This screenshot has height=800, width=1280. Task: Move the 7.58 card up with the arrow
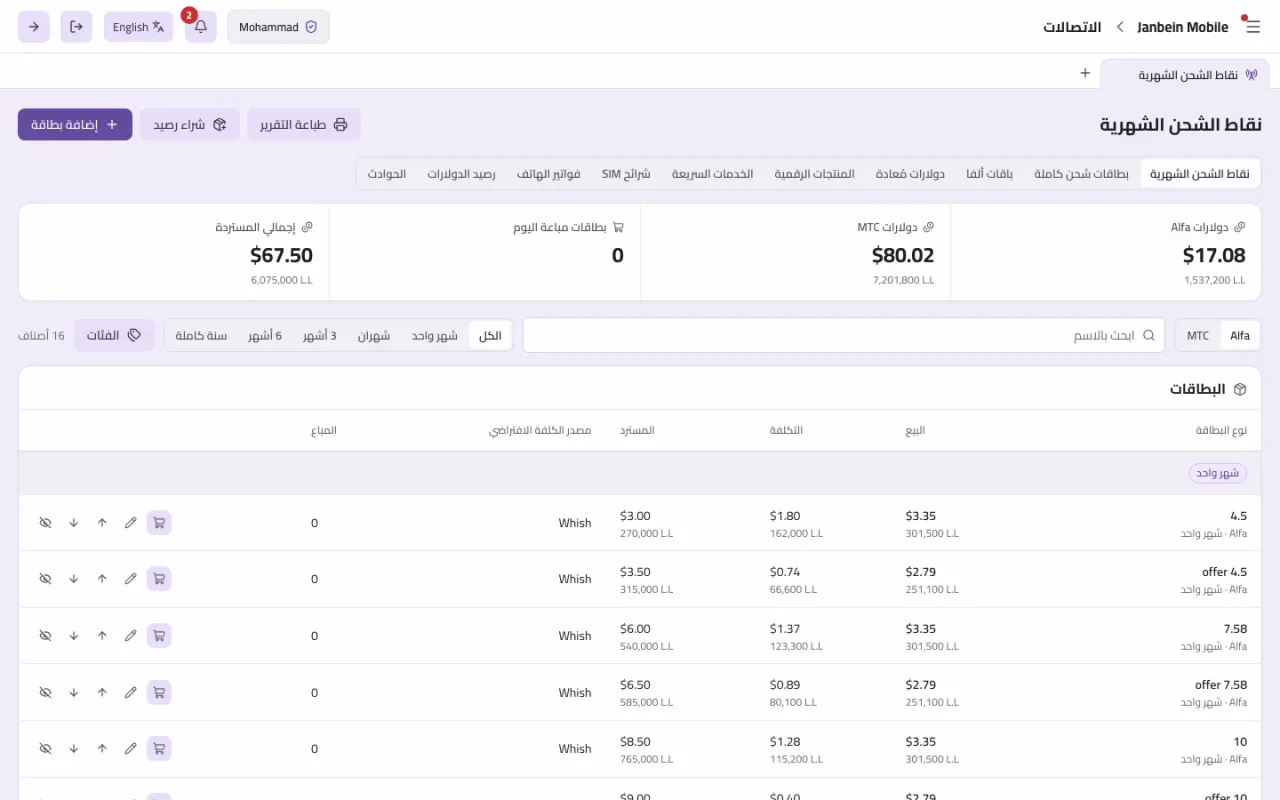[x=102, y=636]
